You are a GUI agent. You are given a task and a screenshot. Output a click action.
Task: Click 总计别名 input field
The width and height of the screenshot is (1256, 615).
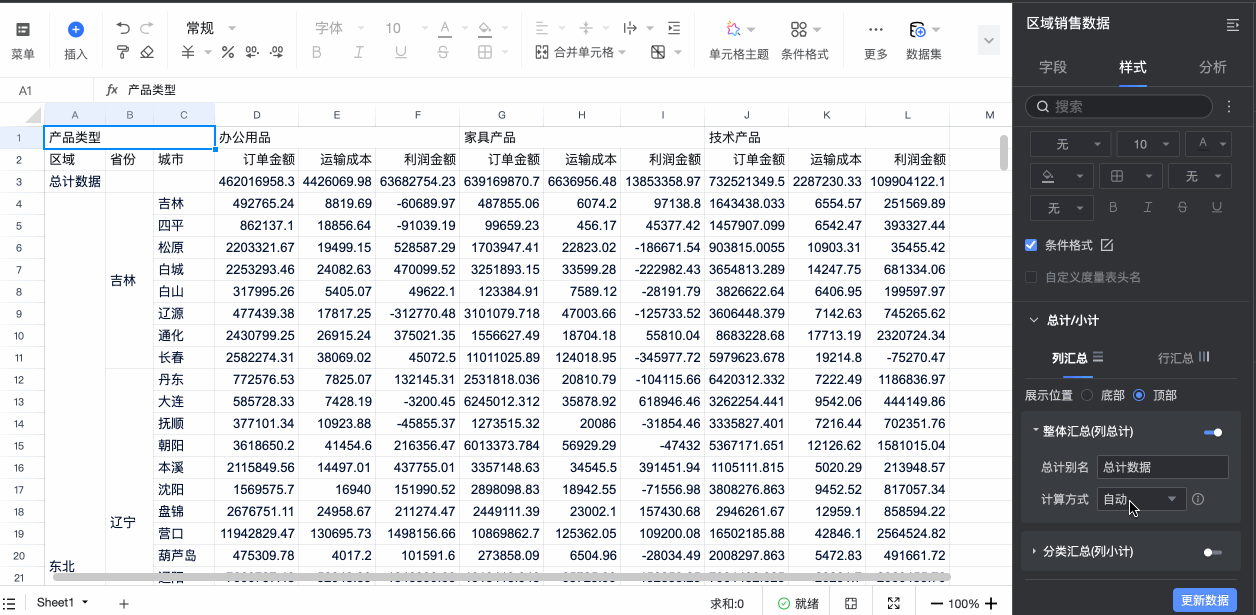pyautogui.click(x=1162, y=467)
